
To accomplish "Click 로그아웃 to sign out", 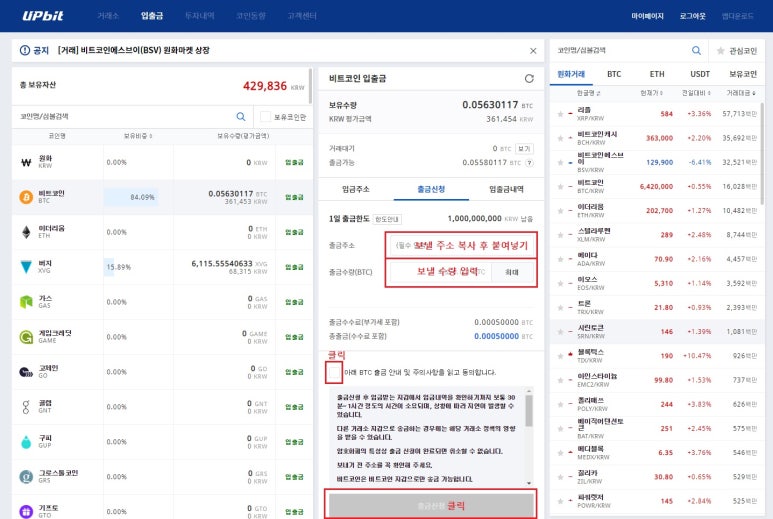I will [x=693, y=16].
